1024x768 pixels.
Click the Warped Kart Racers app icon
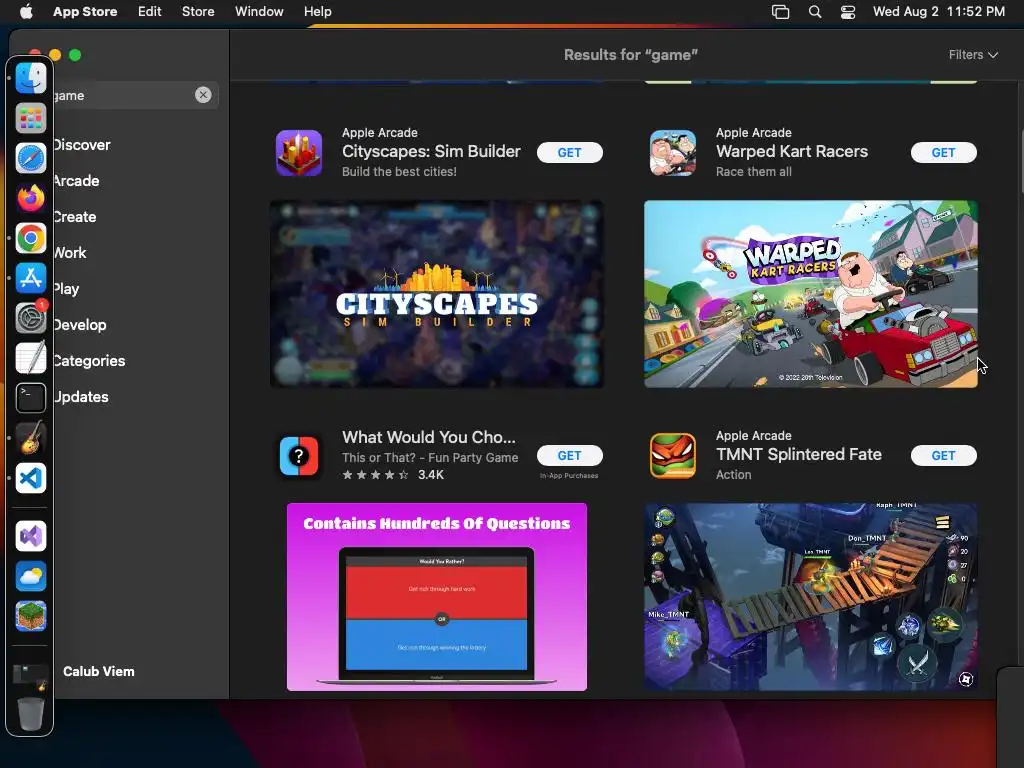click(673, 153)
